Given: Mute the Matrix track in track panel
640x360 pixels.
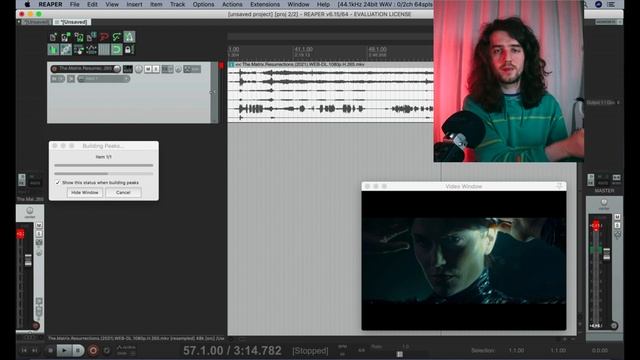Looking at the screenshot, I should [148, 69].
